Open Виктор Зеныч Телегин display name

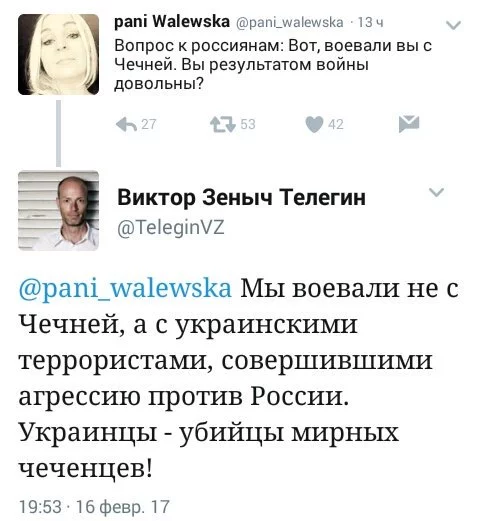point(242,198)
